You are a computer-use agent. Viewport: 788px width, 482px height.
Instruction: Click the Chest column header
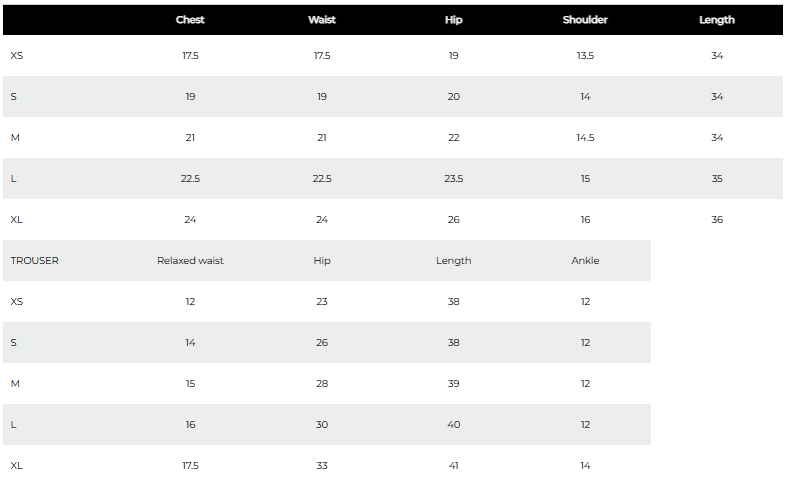coord(190,20)
